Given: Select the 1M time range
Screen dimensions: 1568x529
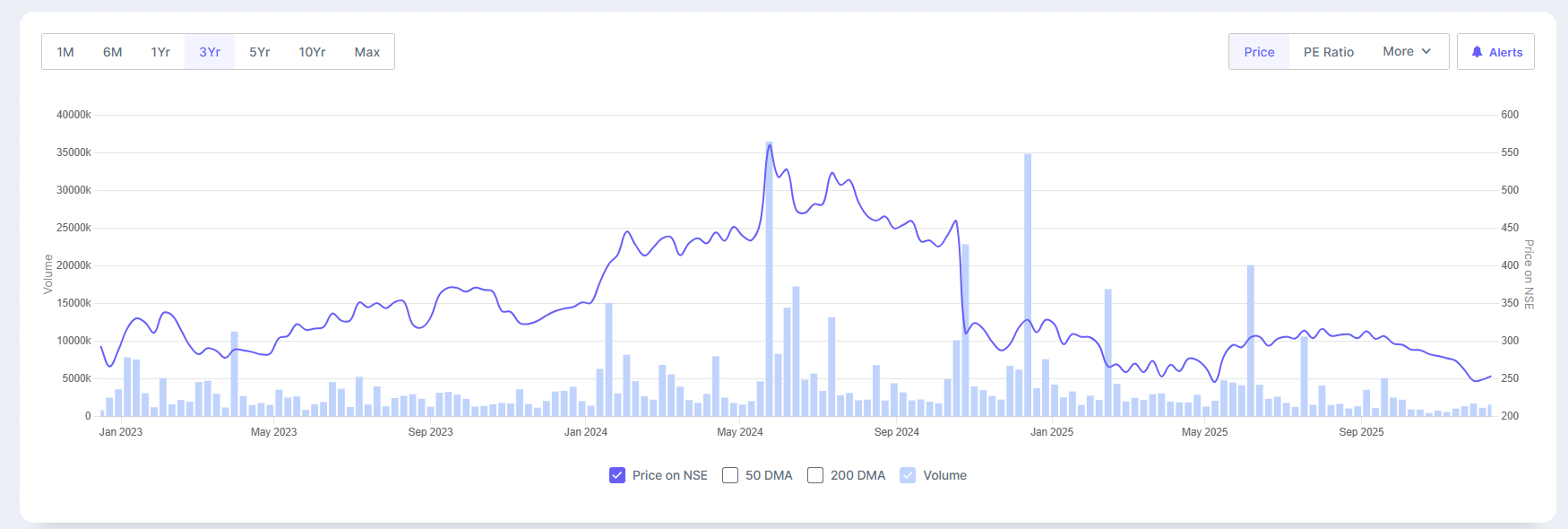Looking at the screenshot, I should tap(65, 52).
